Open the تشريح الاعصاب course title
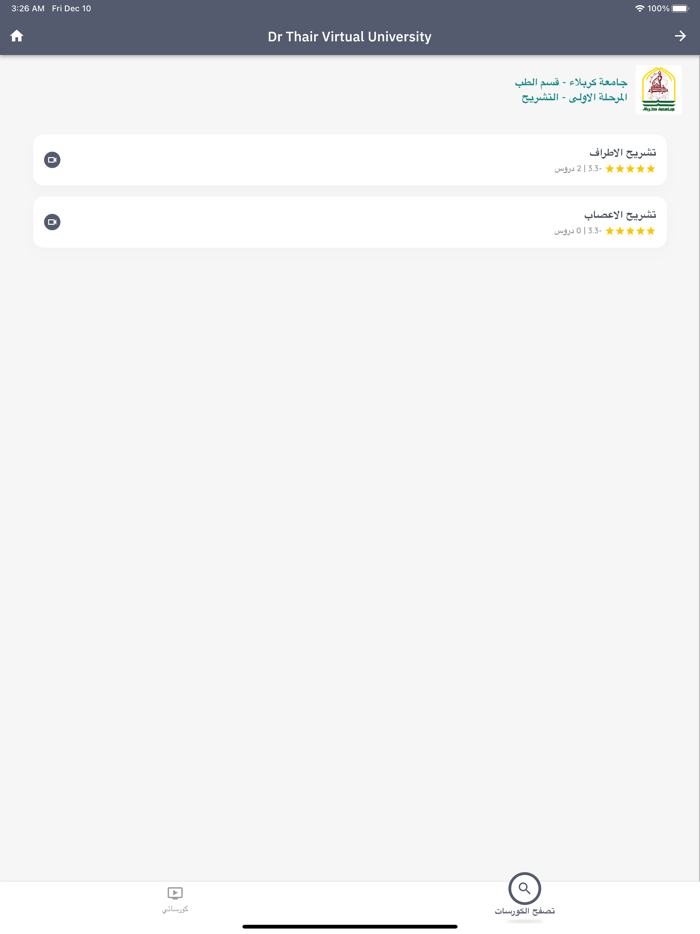700x934 pixels. (620, 215)
